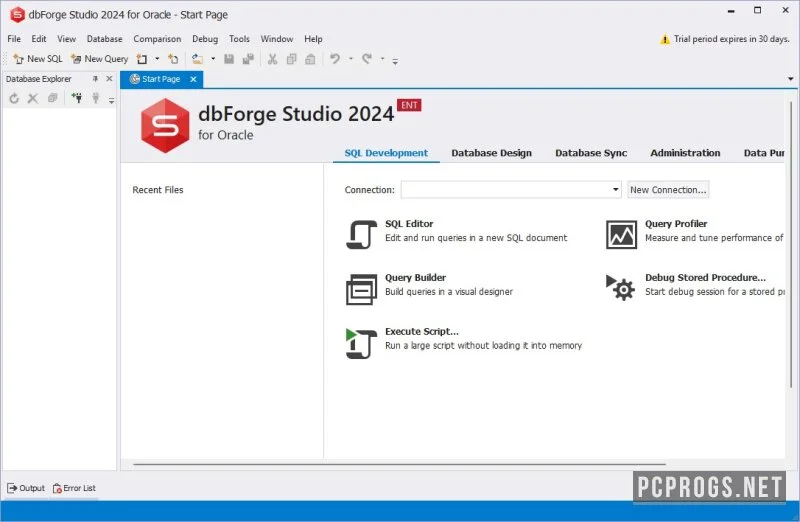Expand the new document dropdown arrow
The height and width of the screenshot is (522, 800).
pyautogui.click(x=157, y=59)
